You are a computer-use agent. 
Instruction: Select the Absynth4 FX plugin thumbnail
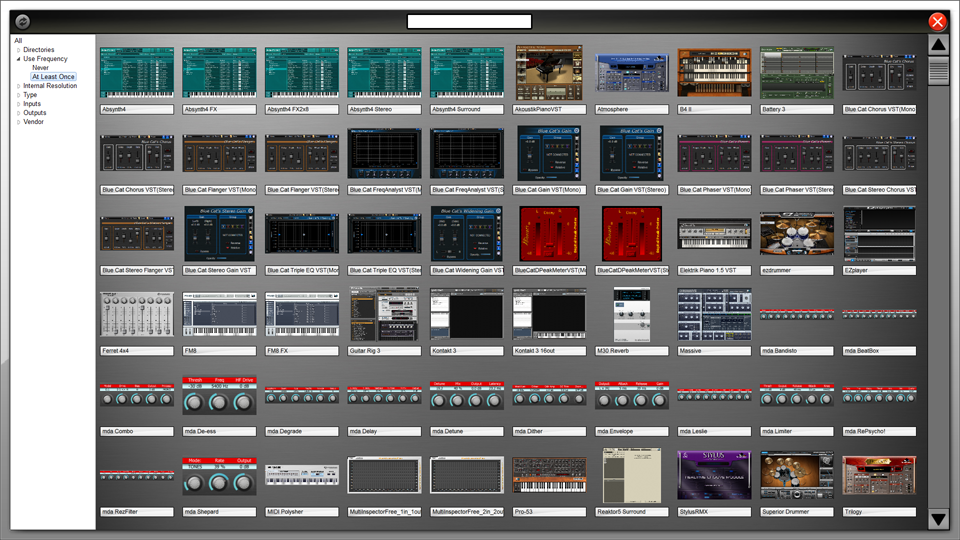tap(219, 73)
